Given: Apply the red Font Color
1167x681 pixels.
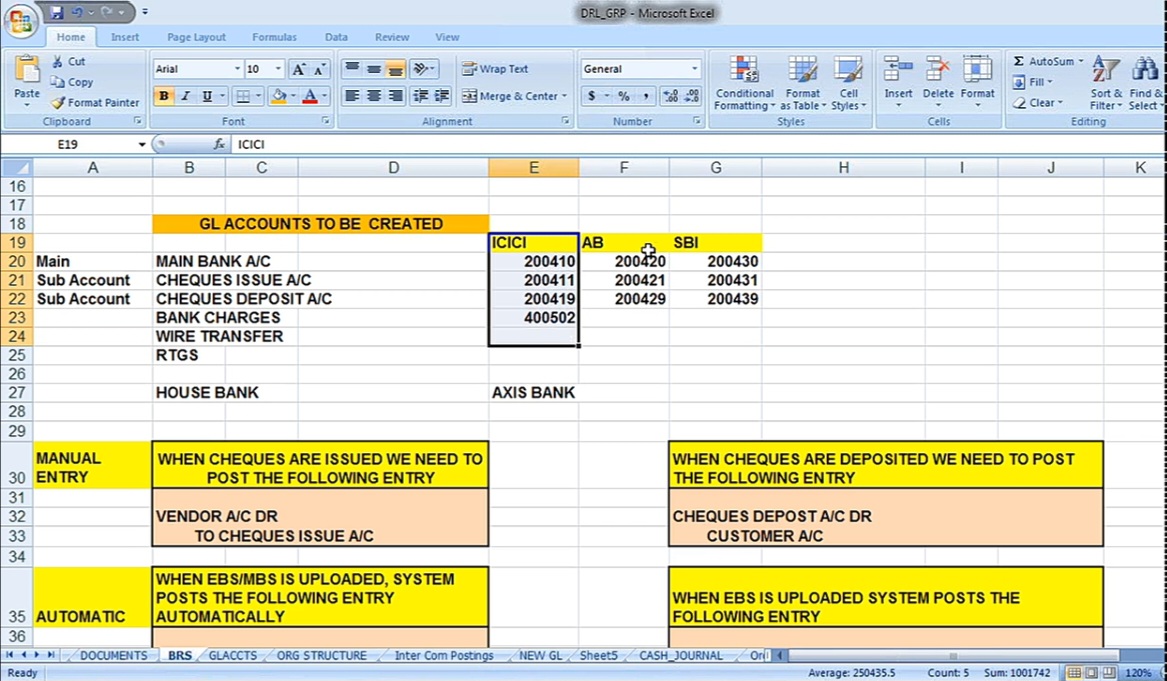Looking at the screenshot, I should click(x=310, y=96).
